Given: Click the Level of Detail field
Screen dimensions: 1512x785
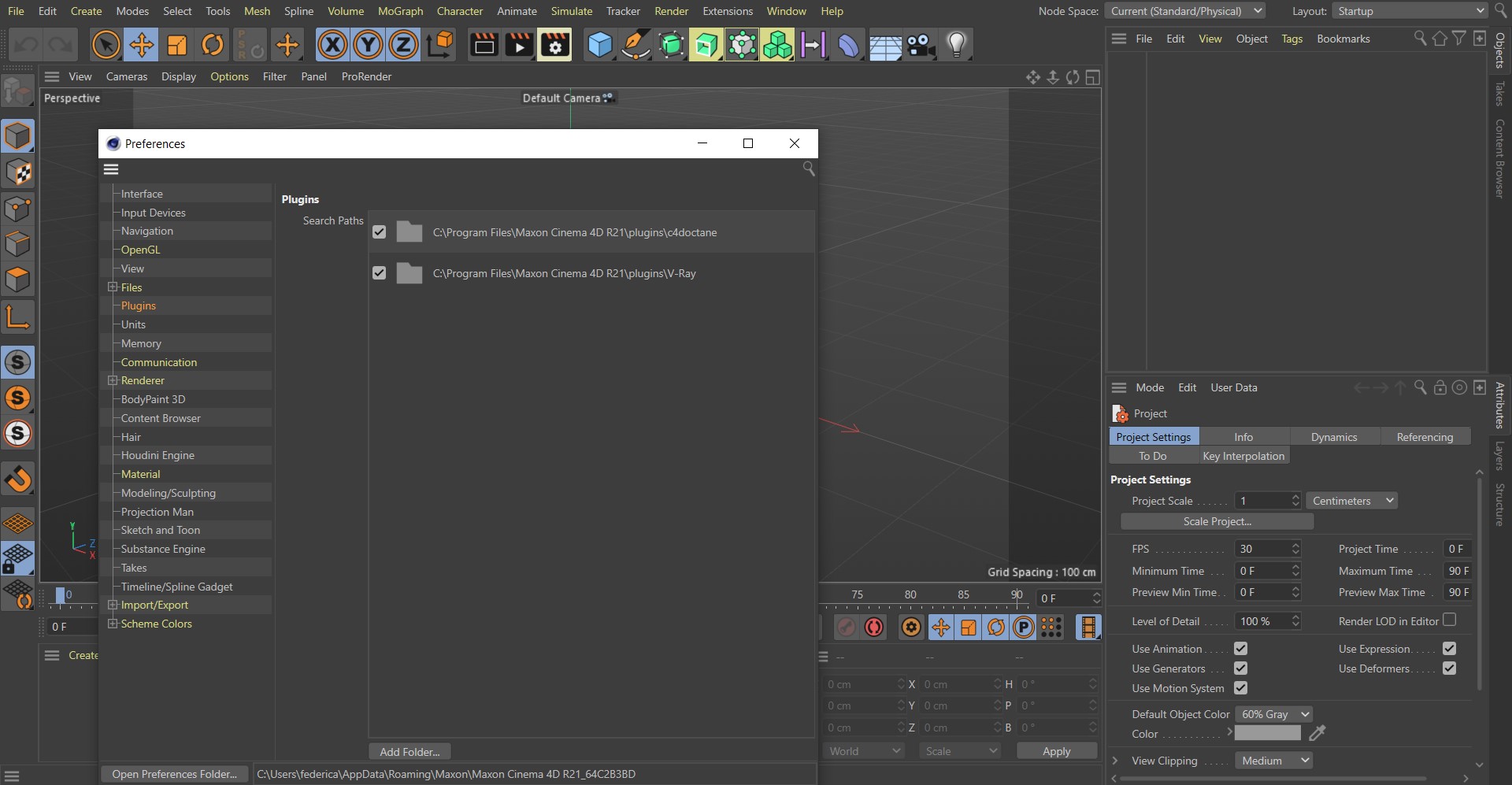Looking at the screenshot, I should click(x=1262, y=621).
